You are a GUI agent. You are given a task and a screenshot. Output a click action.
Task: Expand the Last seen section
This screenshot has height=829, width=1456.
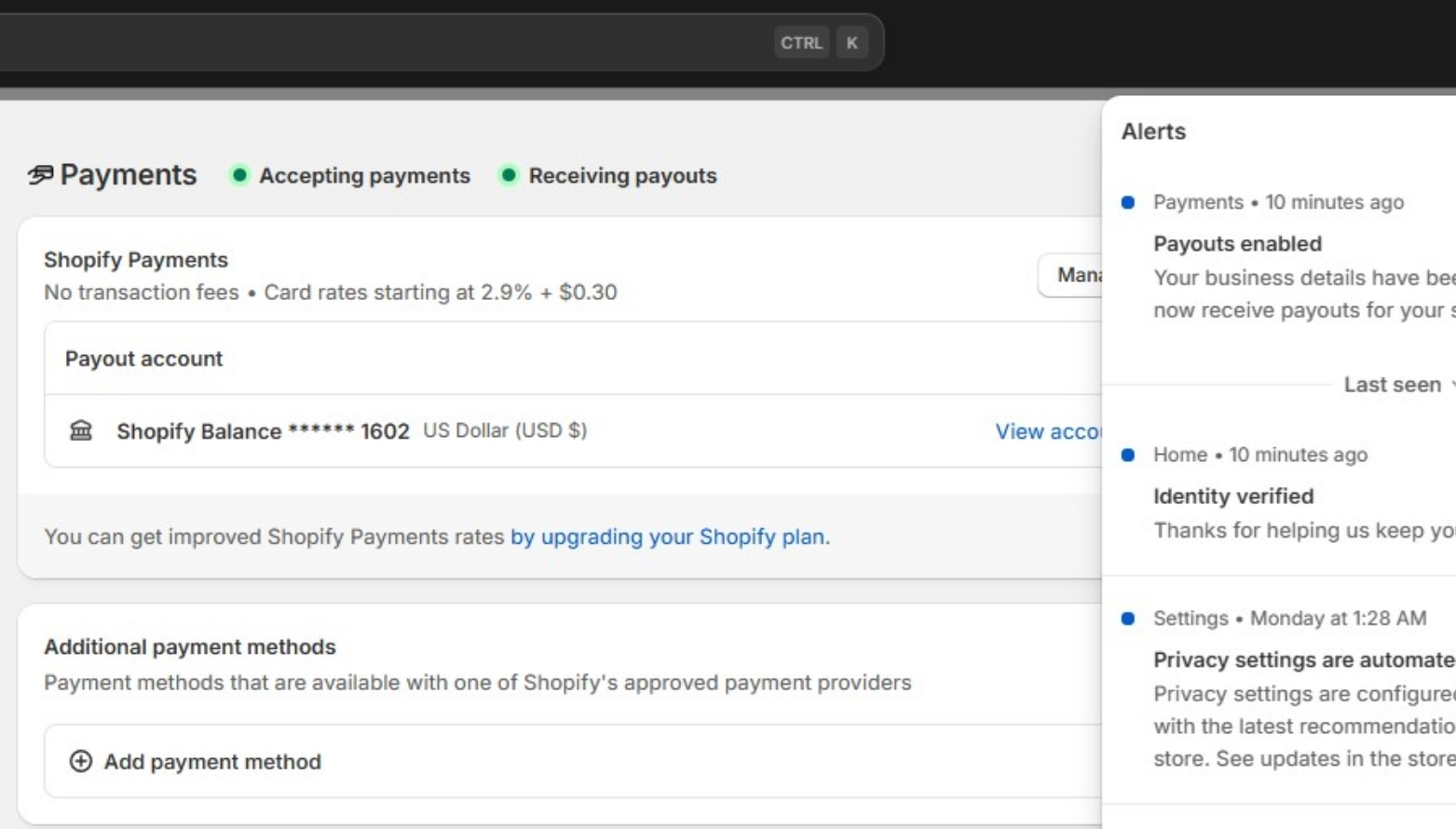tap(1393, 384)
